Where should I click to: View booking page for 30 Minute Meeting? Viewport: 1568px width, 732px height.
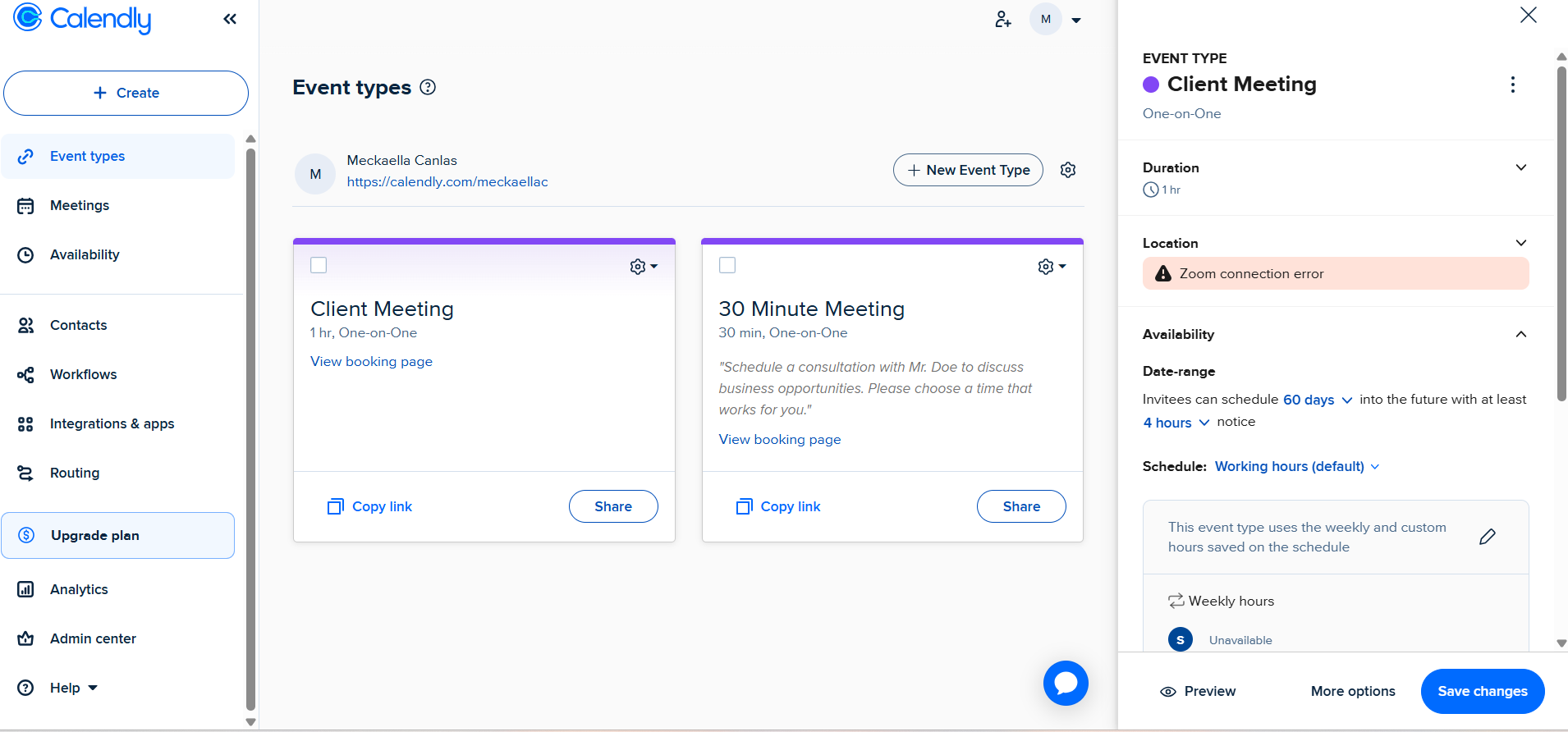pyautogui.click(x=780, y=439)
